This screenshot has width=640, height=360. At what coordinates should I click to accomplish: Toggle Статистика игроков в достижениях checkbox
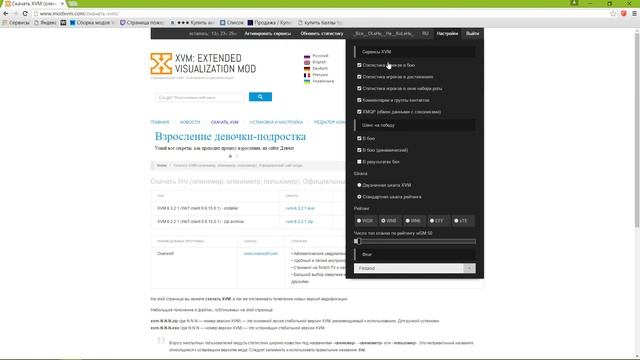point(359,77)
